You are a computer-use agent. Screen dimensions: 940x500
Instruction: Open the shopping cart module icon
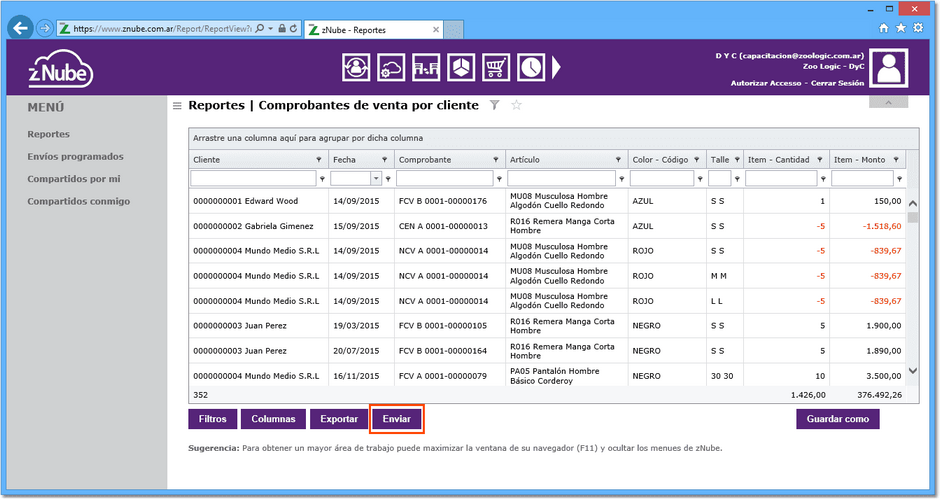tap(495, 67)
